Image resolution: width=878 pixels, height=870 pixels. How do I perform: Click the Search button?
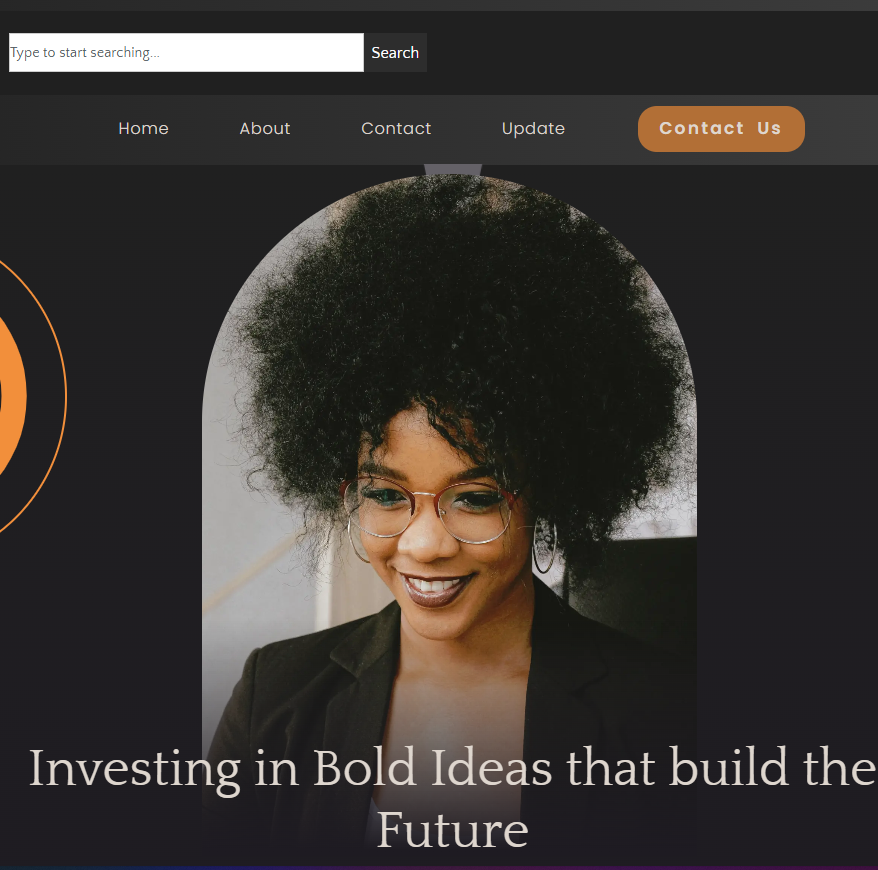(x=395, y=53)
